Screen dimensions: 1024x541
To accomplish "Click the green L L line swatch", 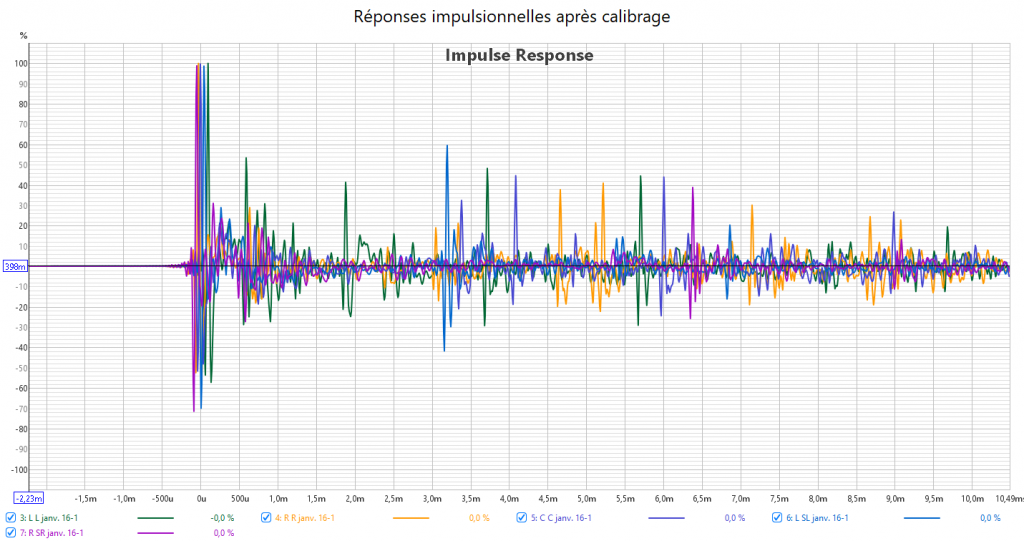I will click(156, 518).
